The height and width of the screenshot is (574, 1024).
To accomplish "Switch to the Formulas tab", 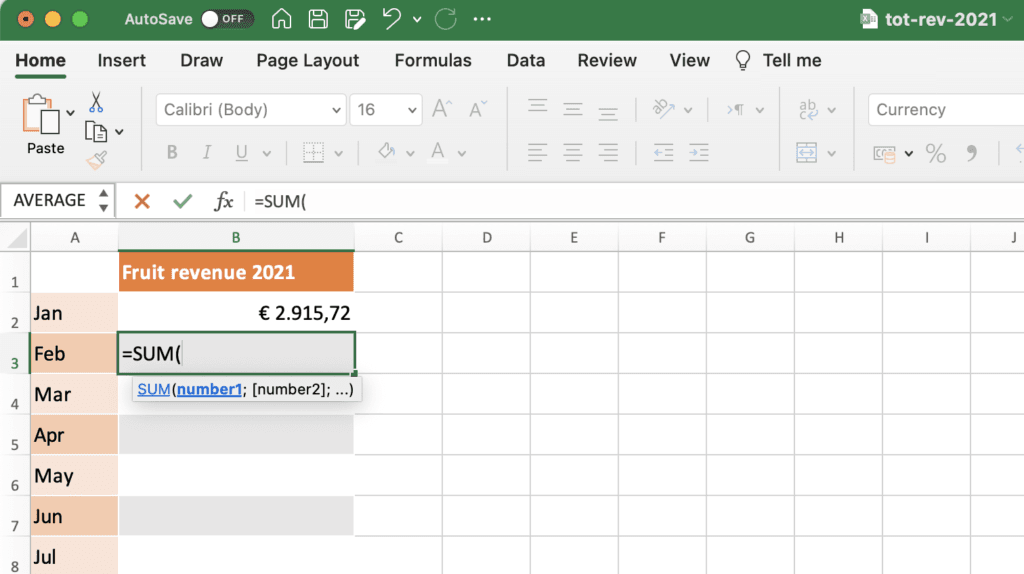I will point(433,60).
